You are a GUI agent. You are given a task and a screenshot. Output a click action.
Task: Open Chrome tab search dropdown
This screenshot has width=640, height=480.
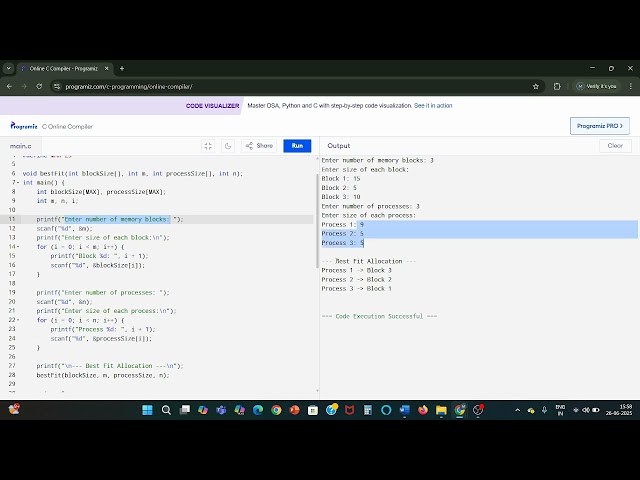pyautogui.click(x=9, y=69)
